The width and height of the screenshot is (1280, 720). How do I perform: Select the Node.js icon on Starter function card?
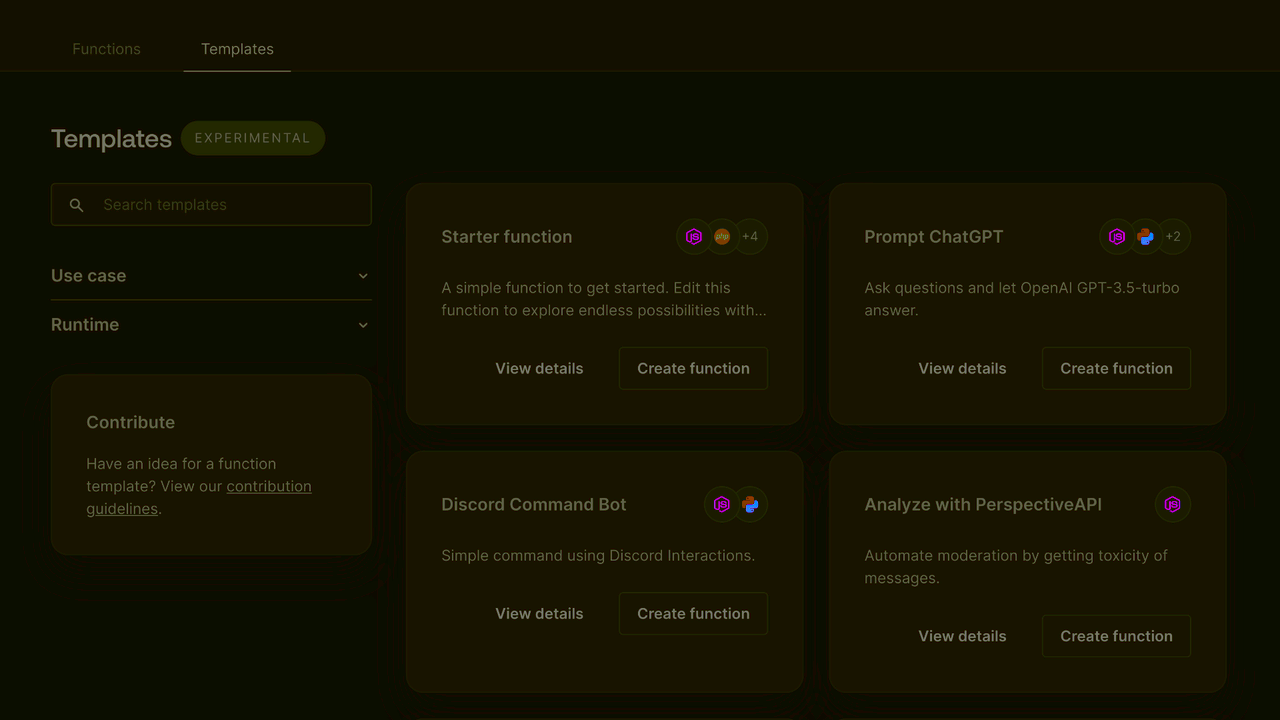[x=694, y=236]
